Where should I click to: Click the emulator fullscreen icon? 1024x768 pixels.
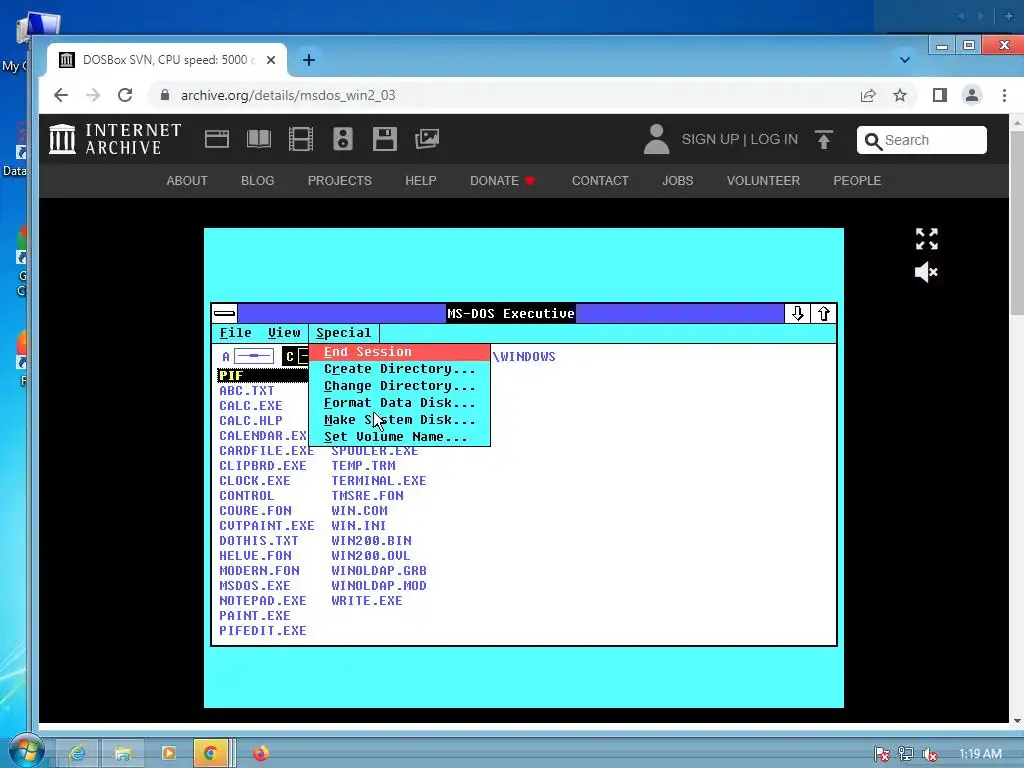(927, 239)
